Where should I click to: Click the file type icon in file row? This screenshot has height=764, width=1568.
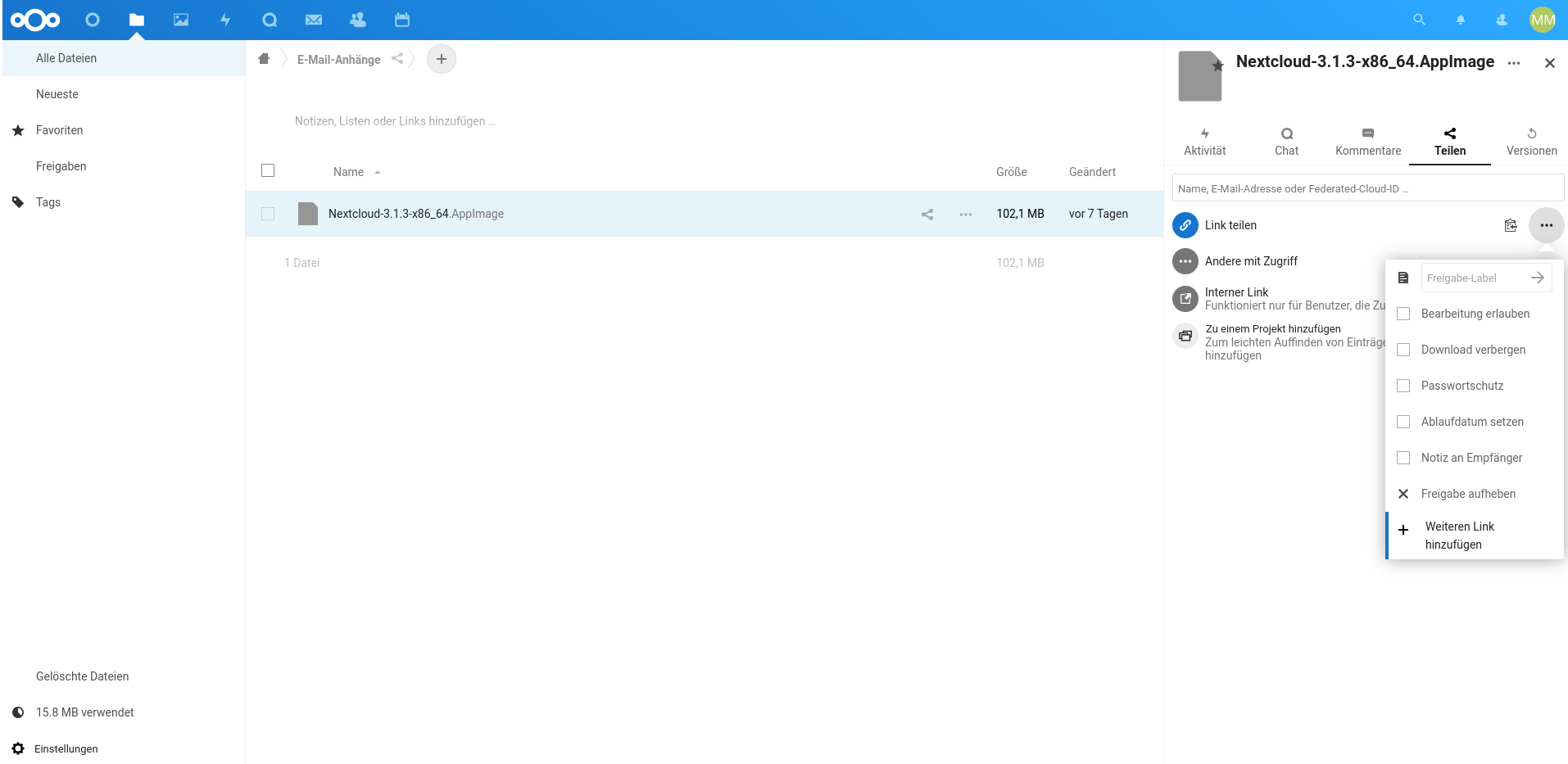point(308,214)
